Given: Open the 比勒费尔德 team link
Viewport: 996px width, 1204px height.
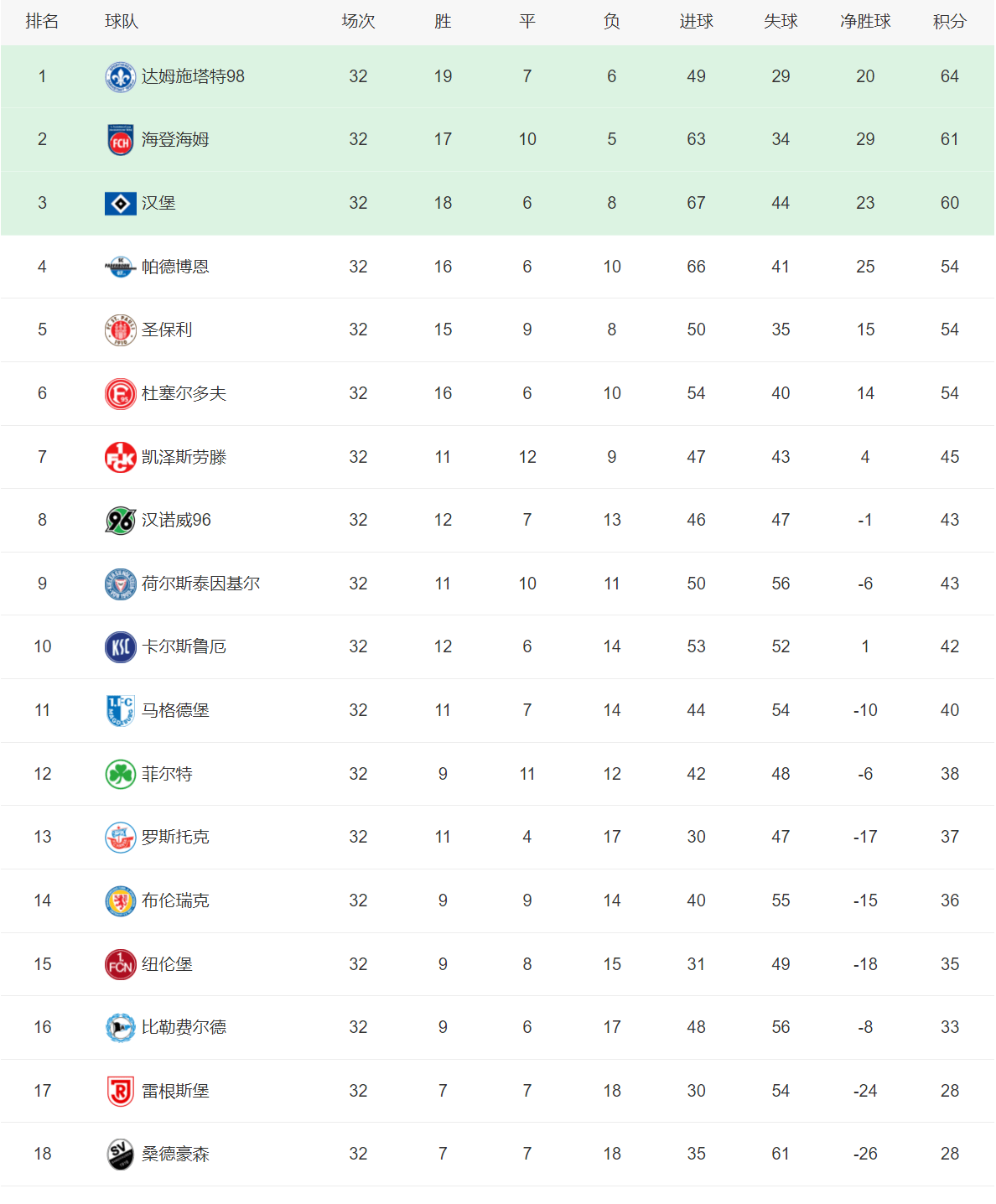Looking at the screenshot, I should coord(184,1028).
